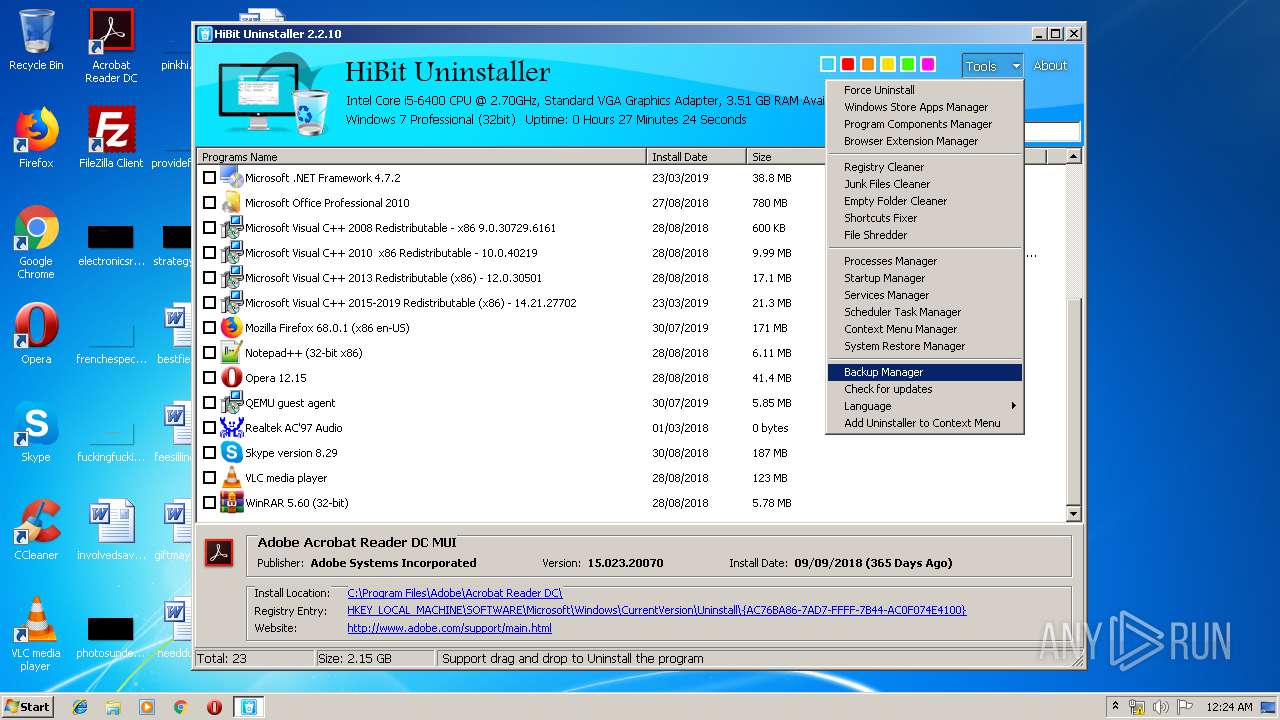Click Chrome icon in the taskbar
This screenshot has width=1280, height=720.
coord(180,707)
